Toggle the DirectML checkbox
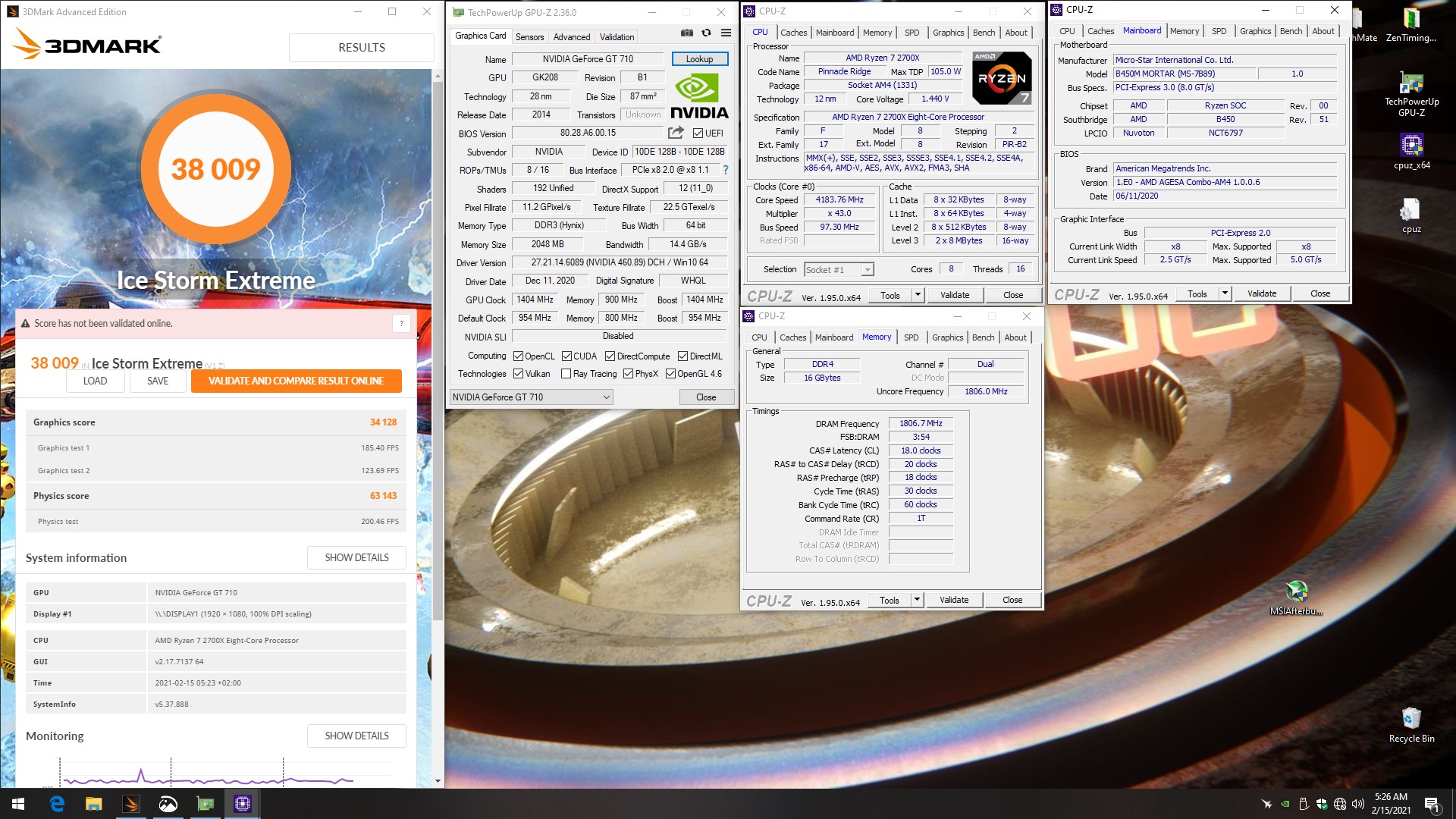This screenshot has width=1456, height=819. click(682, 356)
